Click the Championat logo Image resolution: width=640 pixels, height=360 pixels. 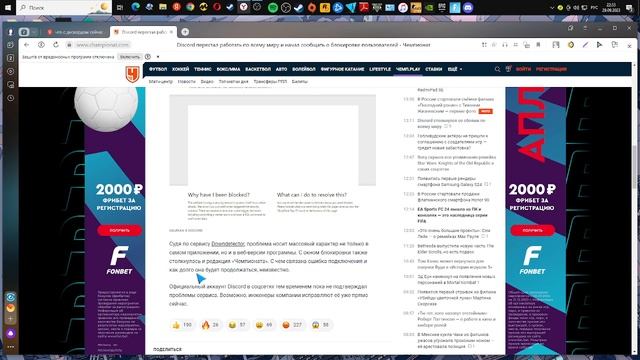(132, 74)
